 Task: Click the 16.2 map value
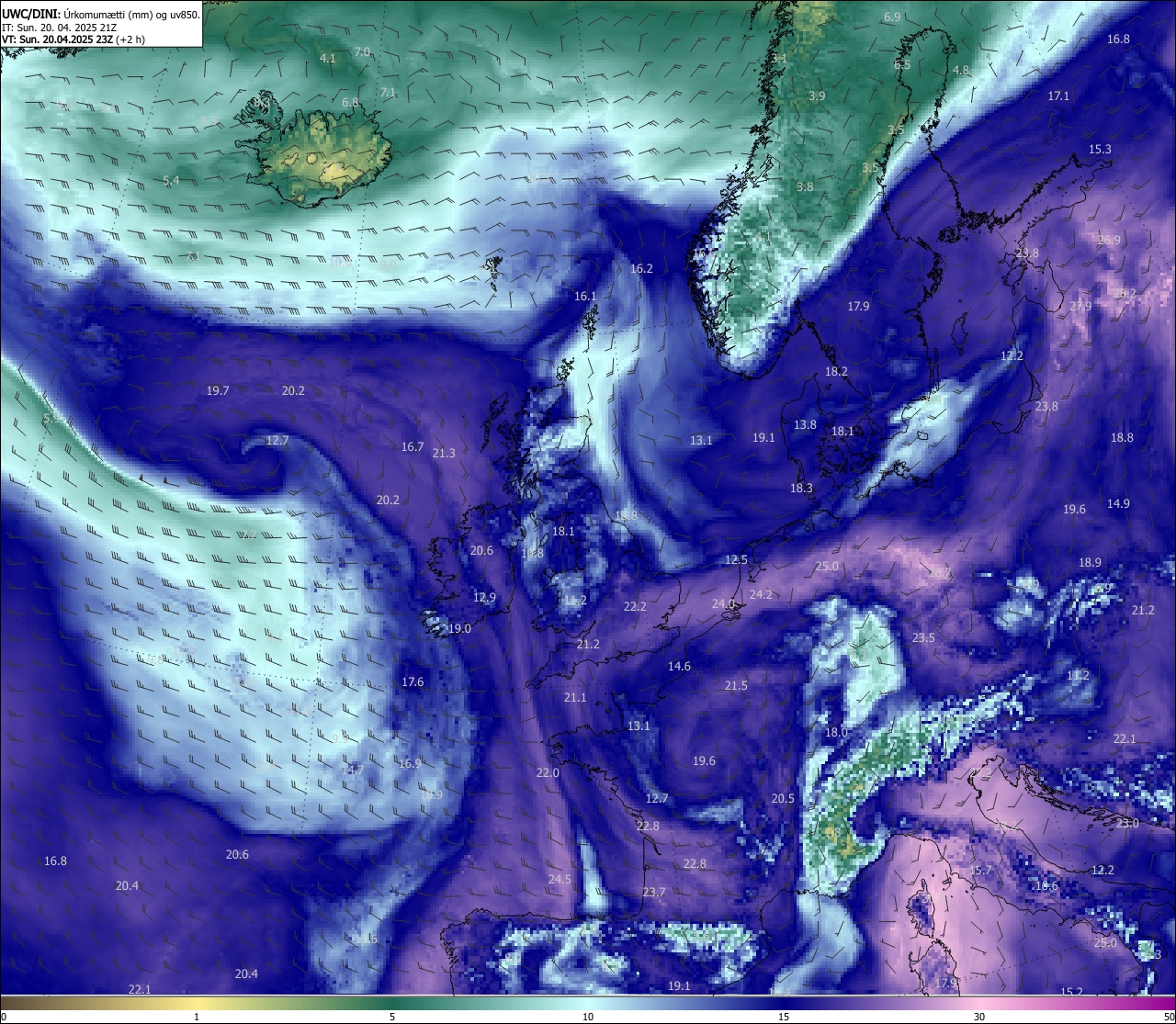pyautogui.click(x=641, y=269)
